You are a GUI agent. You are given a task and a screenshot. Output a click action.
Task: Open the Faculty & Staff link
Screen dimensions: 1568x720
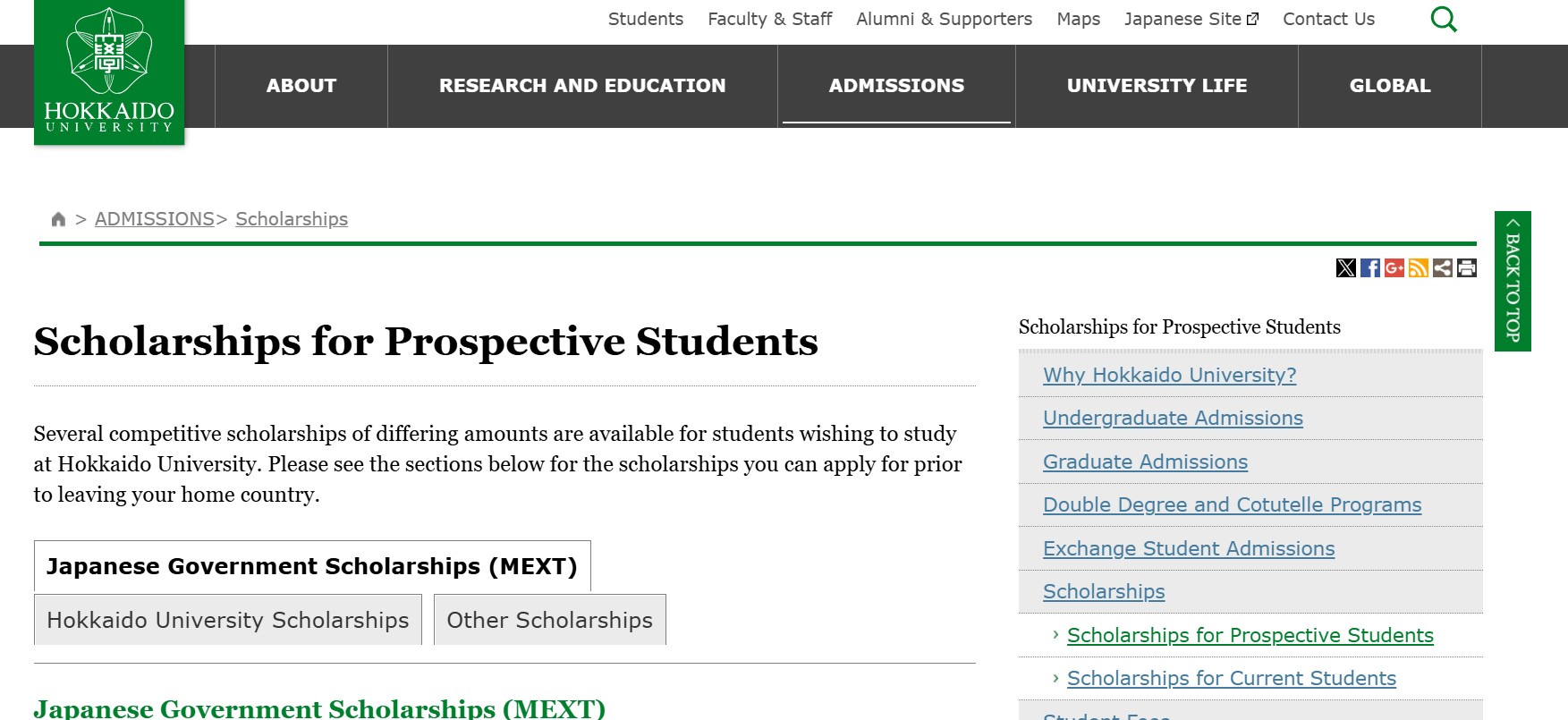click(x=769, y=19)
